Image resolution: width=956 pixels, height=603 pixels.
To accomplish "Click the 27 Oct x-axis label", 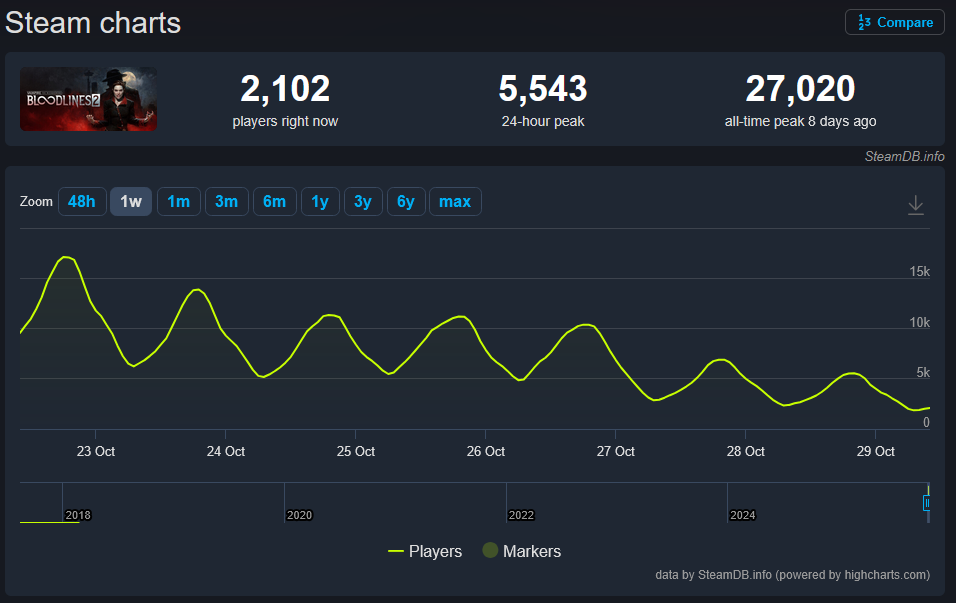I will click(x=615, y=452).
